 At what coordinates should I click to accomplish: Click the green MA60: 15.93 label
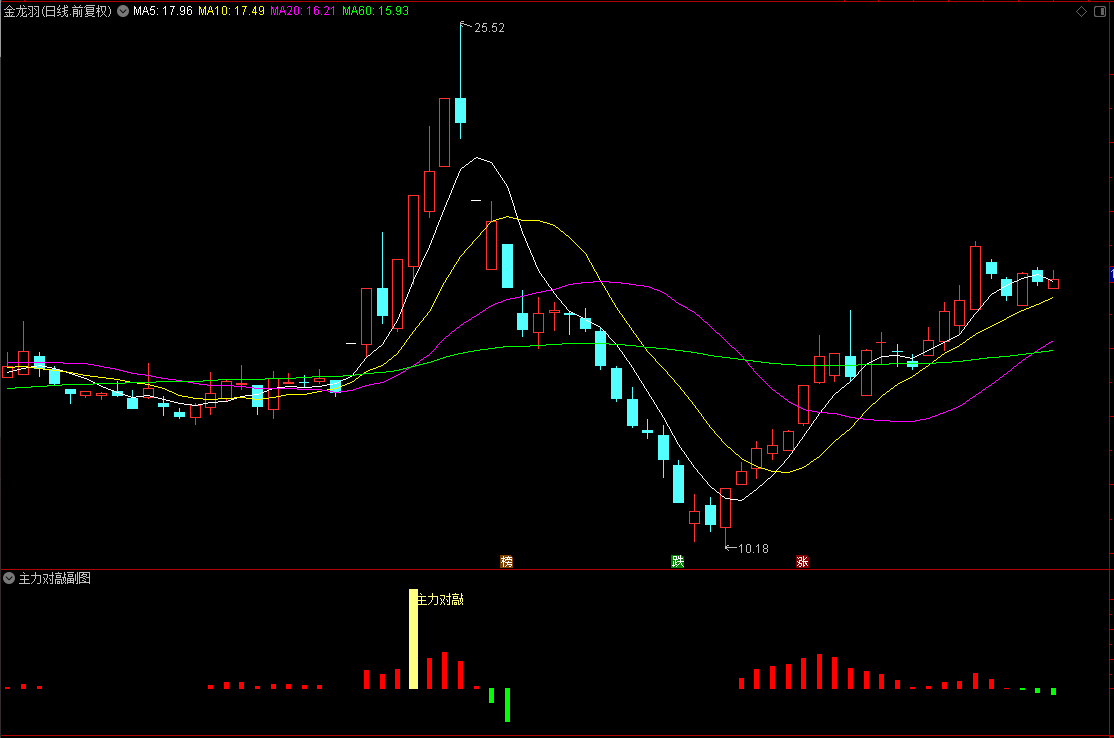(x=375, y=11)
